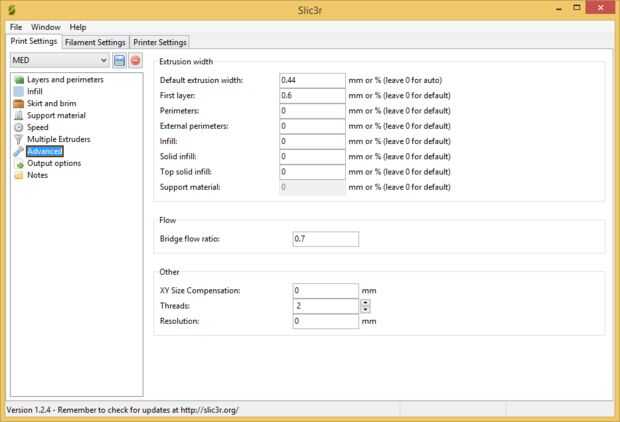Close the Slic3r window

pos(600,8)
